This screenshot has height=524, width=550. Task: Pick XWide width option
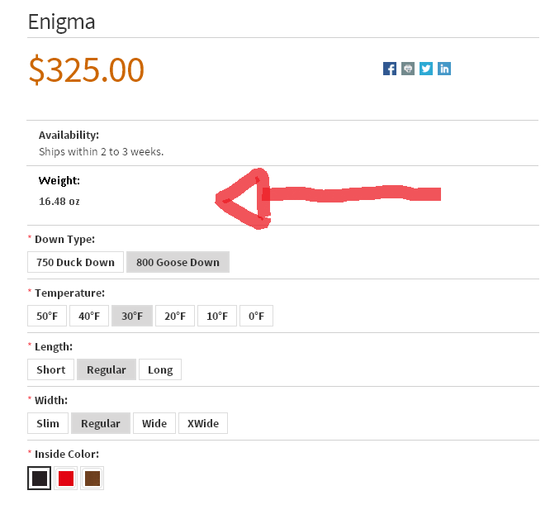pos(203,423)
